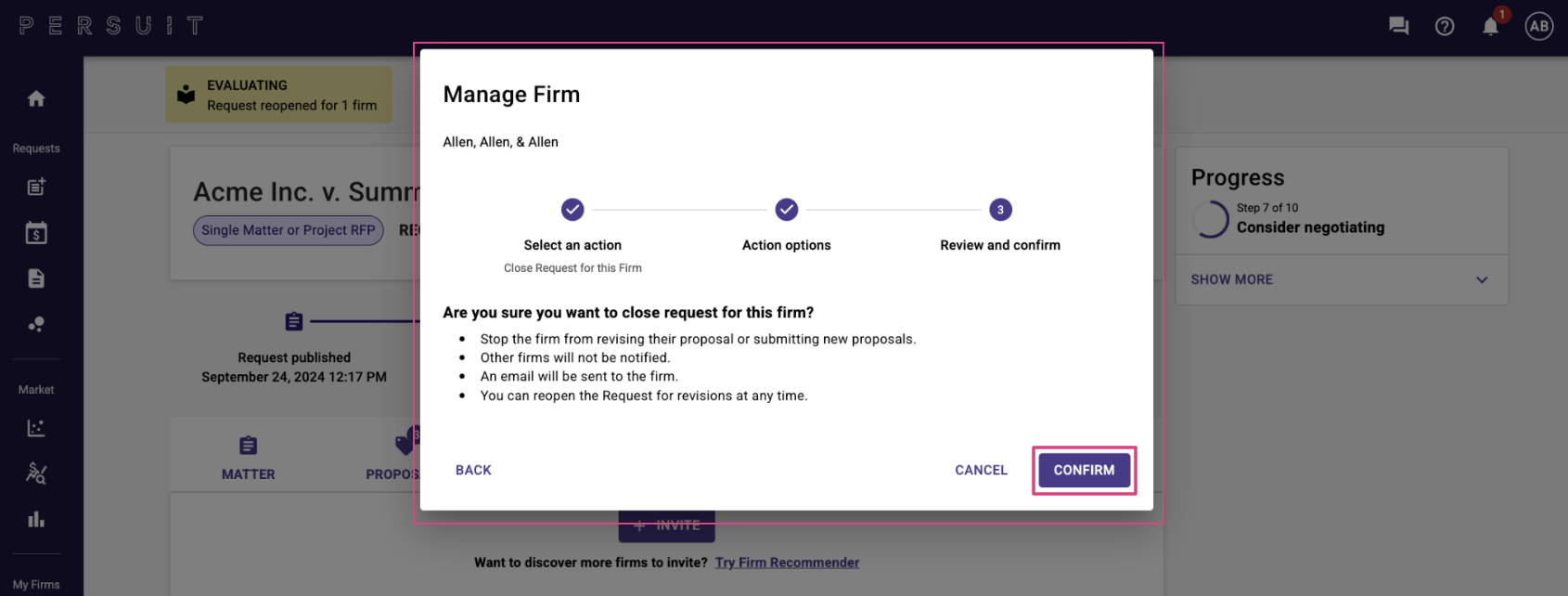The width and height of the screenshot is (1568, 596).
Task: Open the create new request icon
Action: (x=36, y=187)
